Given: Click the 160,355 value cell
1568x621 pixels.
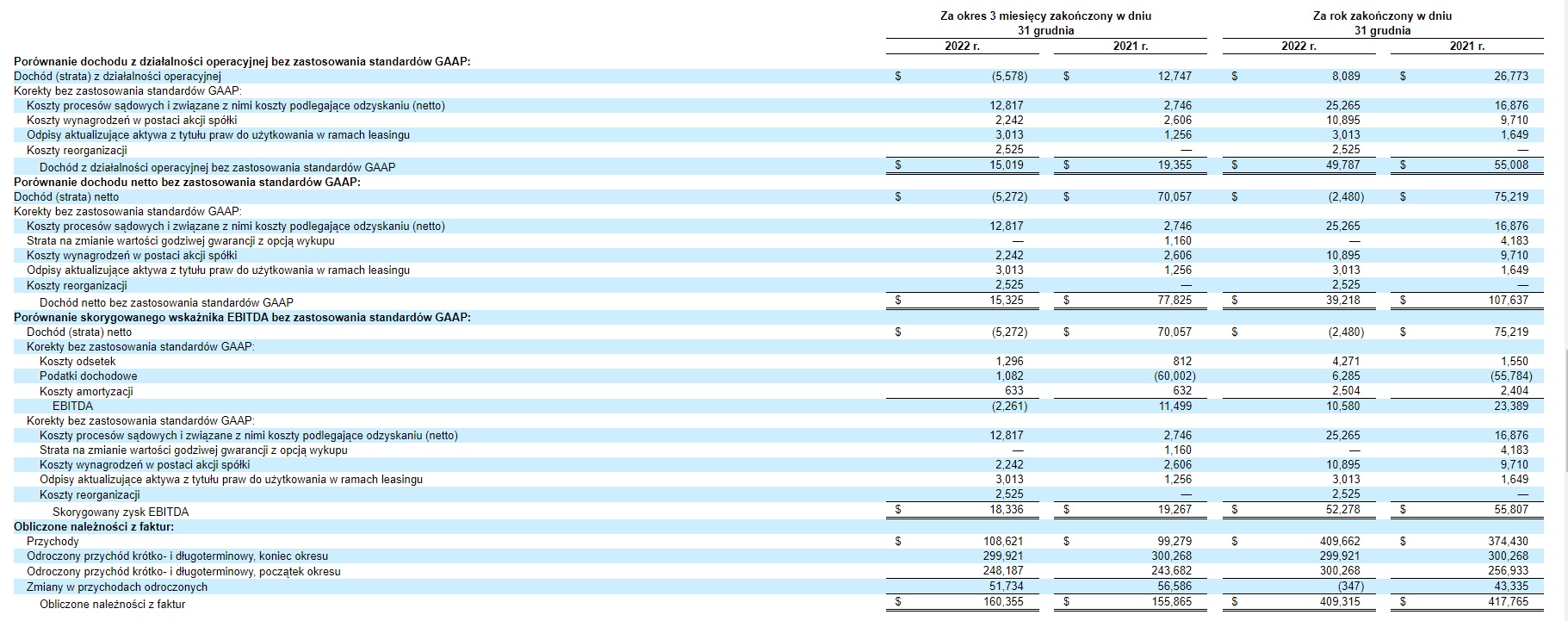Looking at the screenshot, I should click(x=1006, y=602).
